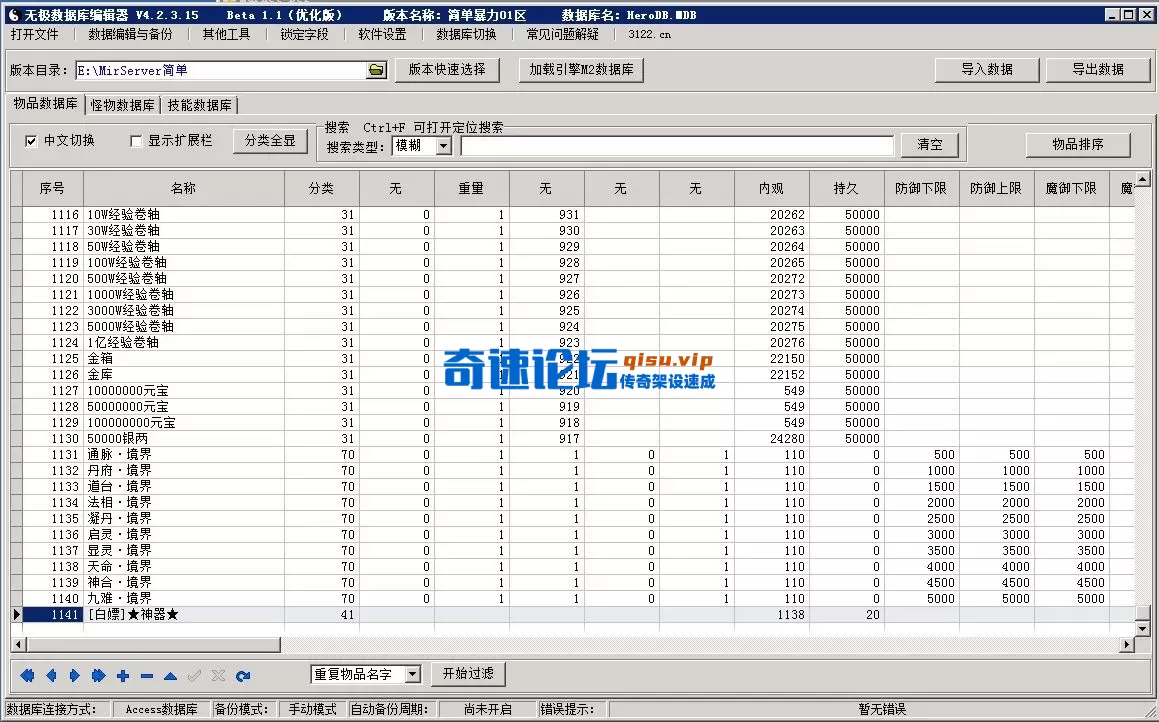Refresh data with the circular arrow icon
This screenshot has height=722, width=1159.
(241, 675)
